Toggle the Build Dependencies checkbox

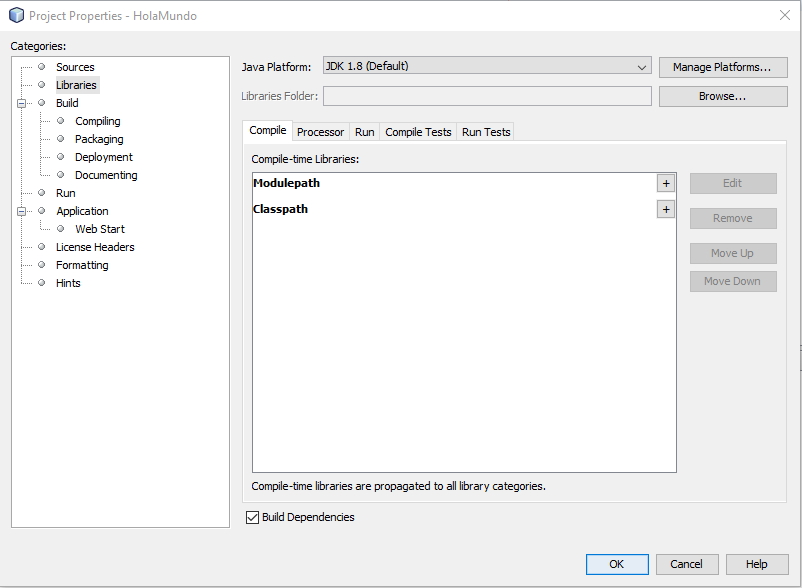point(252,517)
